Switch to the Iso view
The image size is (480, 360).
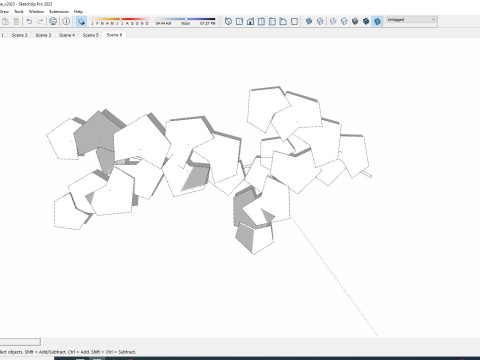(228, 22)
